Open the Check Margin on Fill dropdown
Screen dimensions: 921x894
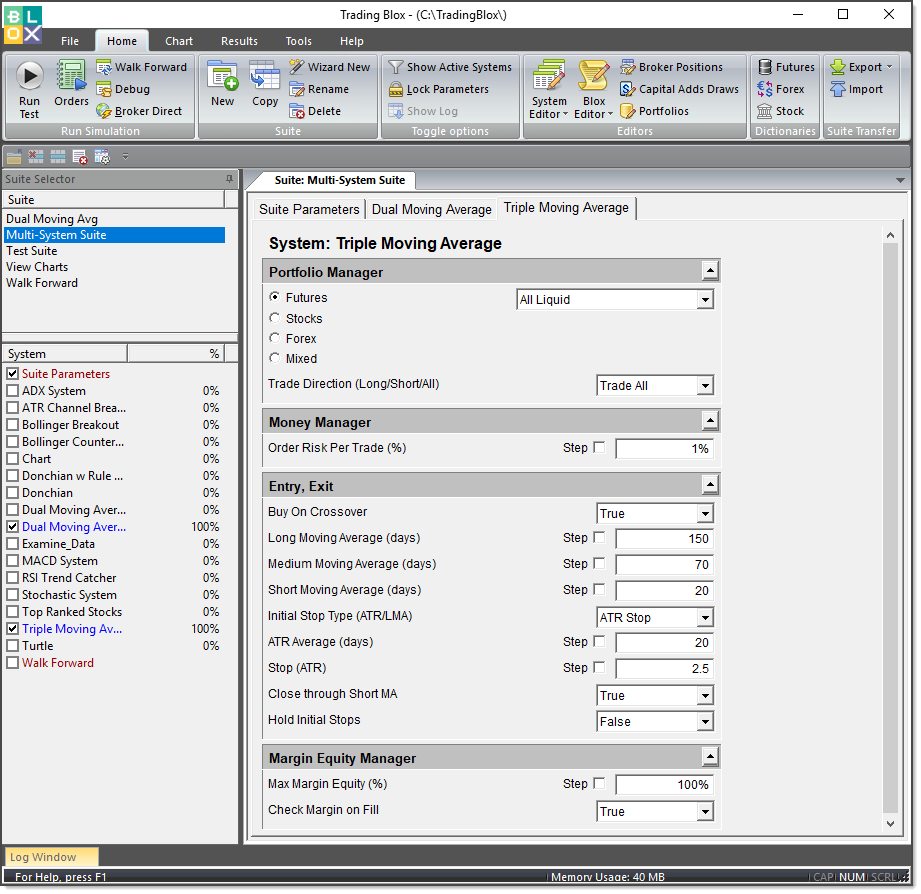click(705, 812)
